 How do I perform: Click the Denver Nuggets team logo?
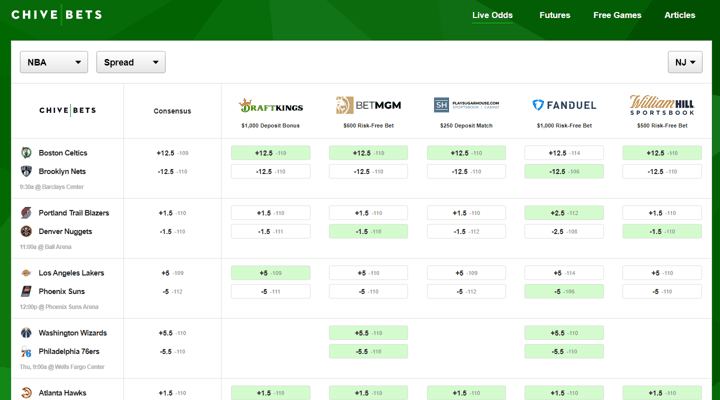click(x=26, y=231)
